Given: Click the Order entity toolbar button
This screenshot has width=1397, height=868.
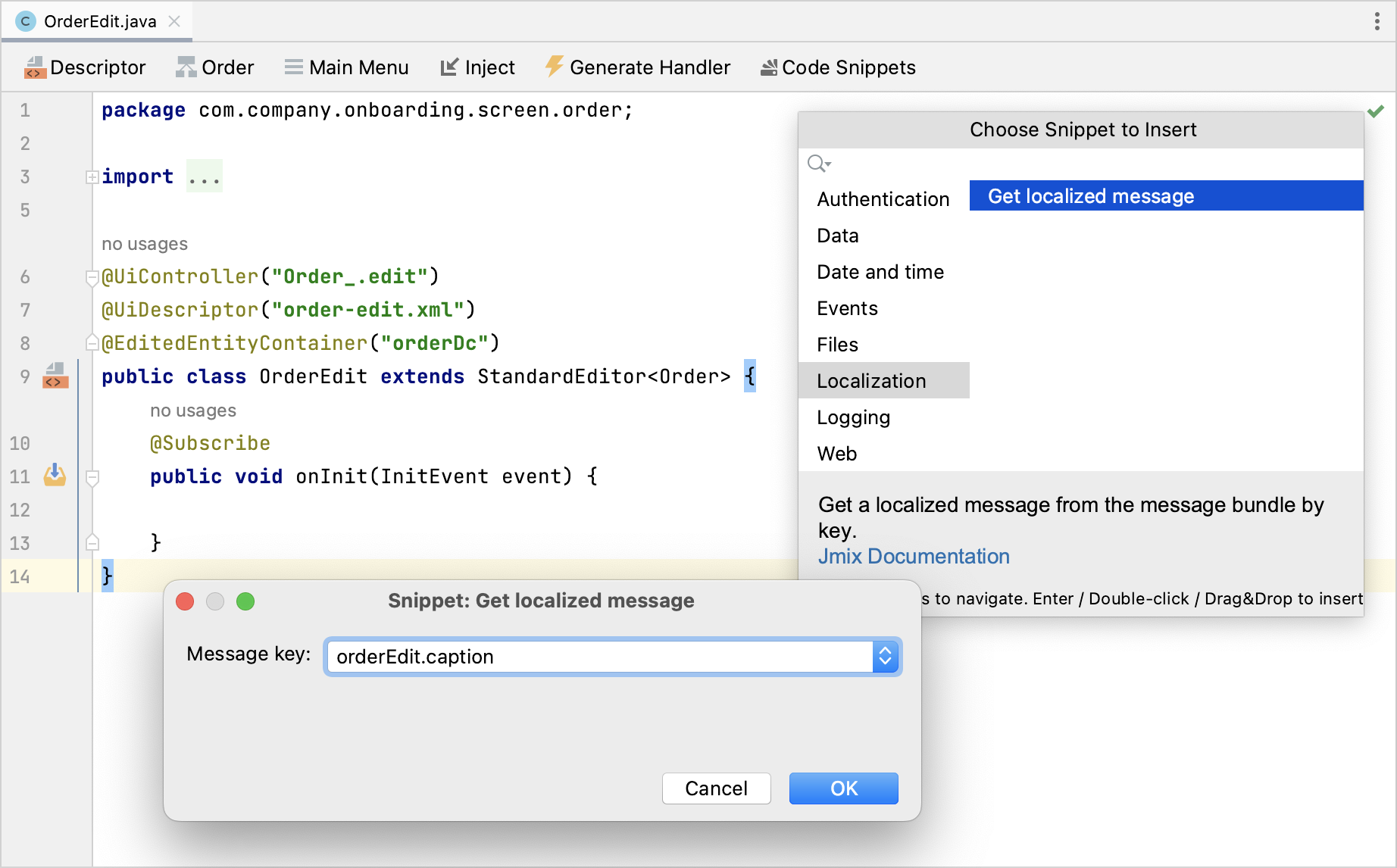Looking at the screenshot, I should point(215,67).
